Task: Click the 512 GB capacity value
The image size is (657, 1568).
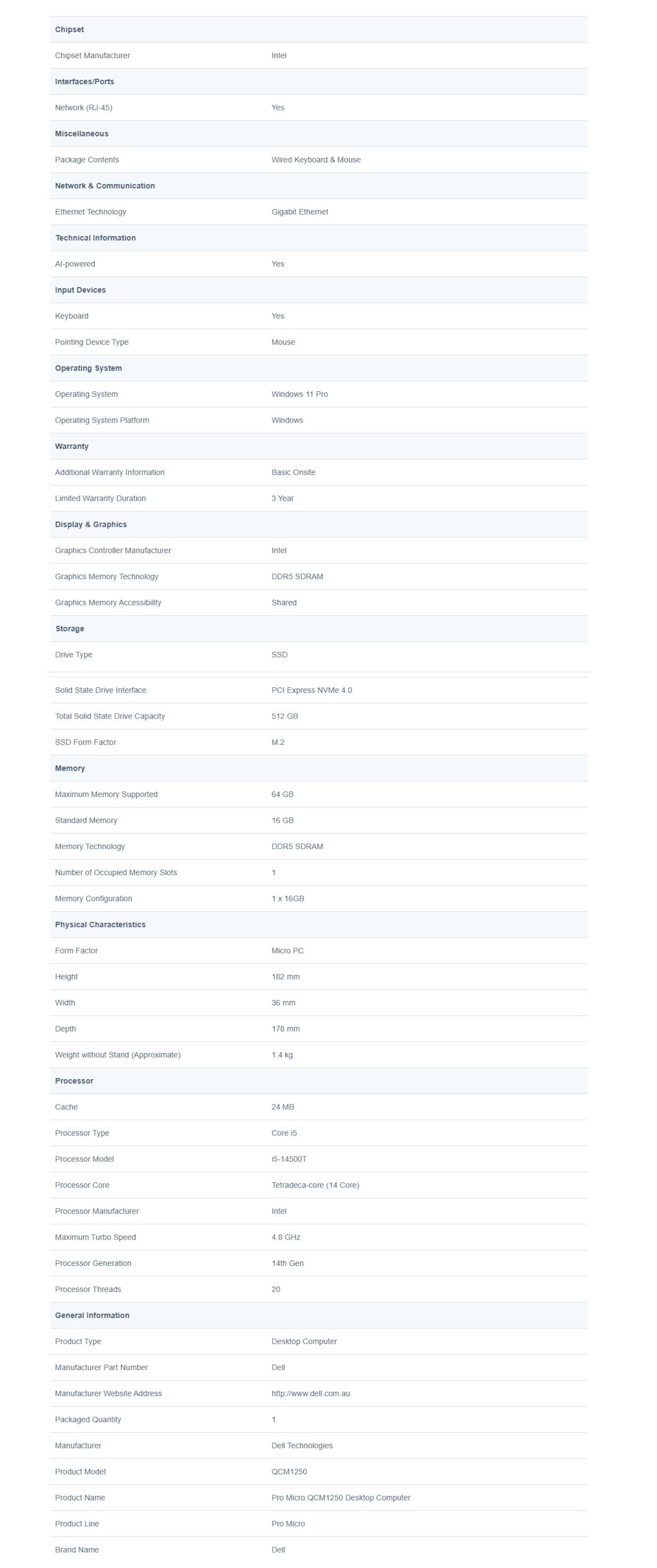Action: (x=285, y=716)
